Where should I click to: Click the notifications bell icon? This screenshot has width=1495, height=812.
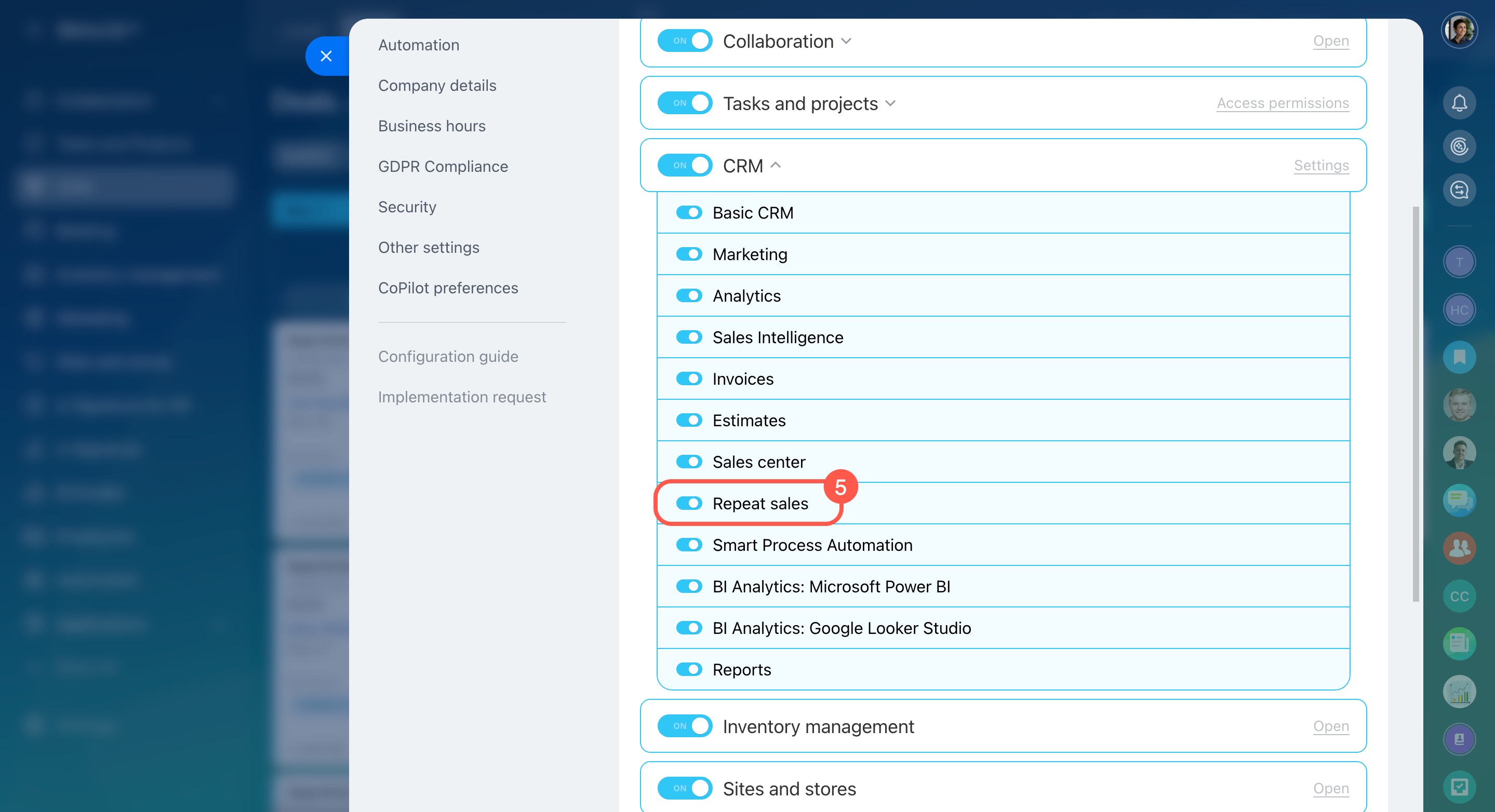[x=1459, y=103]
